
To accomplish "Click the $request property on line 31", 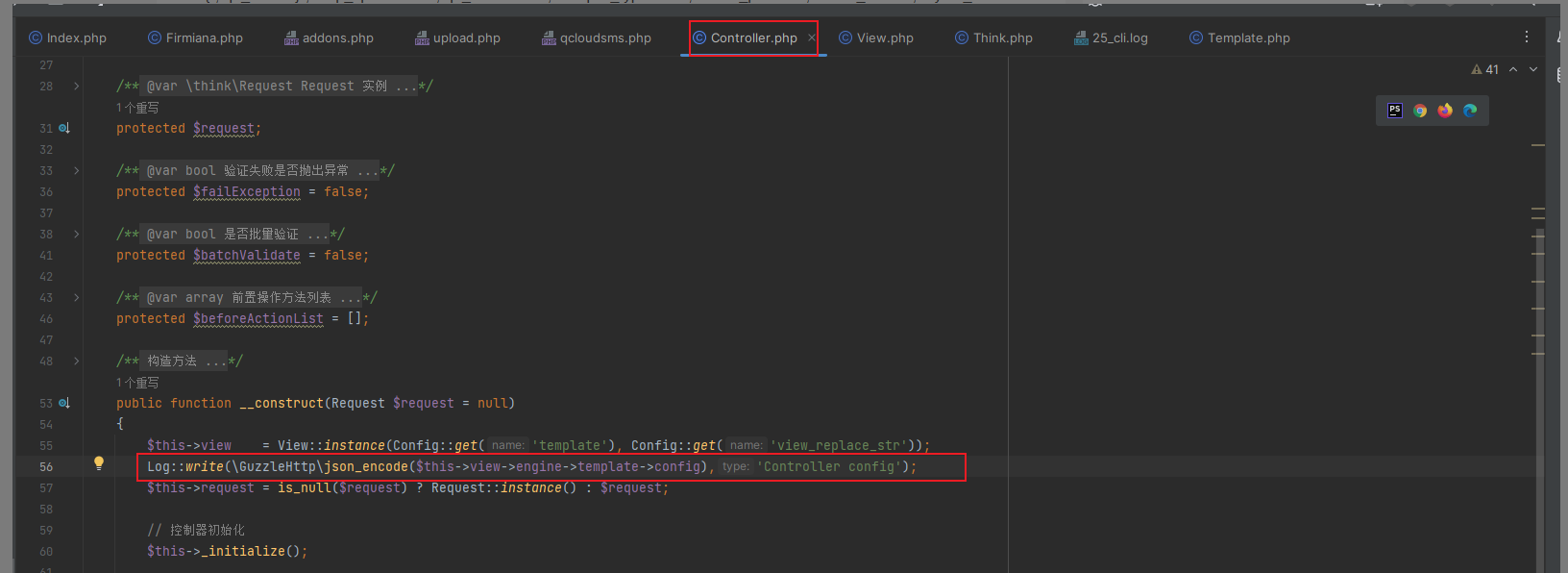I will [224, 129].
